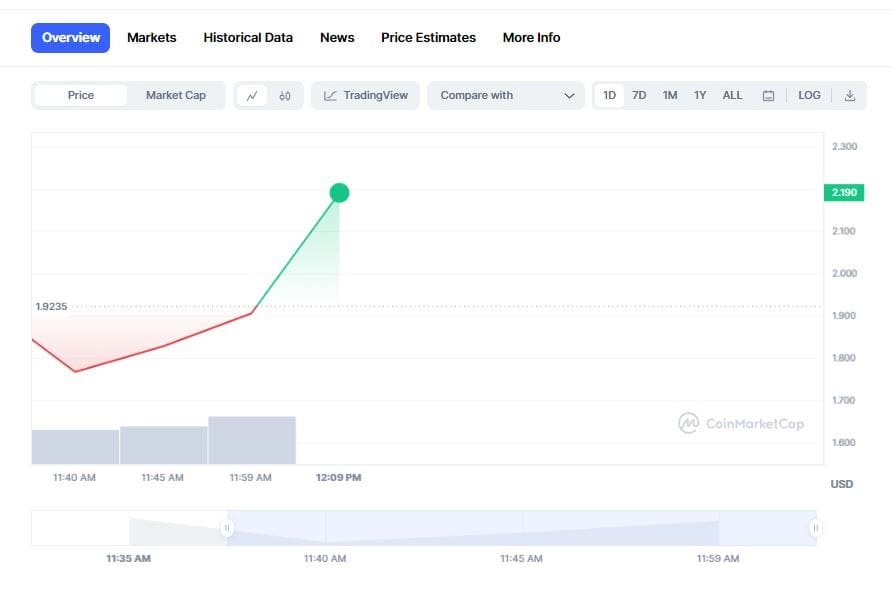Image resolution: width=893 pixels, height=596 pixels.
Task: Click the ALL range button
Action: coord(732,95)
